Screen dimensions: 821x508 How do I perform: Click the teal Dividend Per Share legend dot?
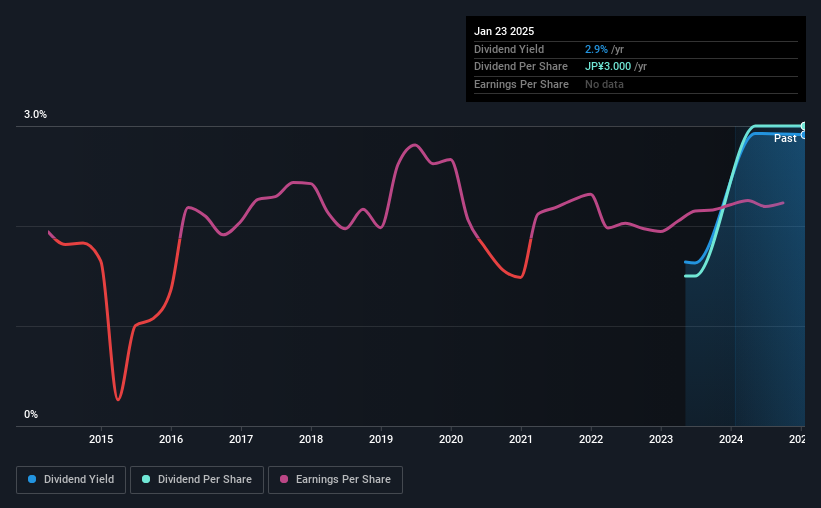pyautogui.click(x=146, y=480)
